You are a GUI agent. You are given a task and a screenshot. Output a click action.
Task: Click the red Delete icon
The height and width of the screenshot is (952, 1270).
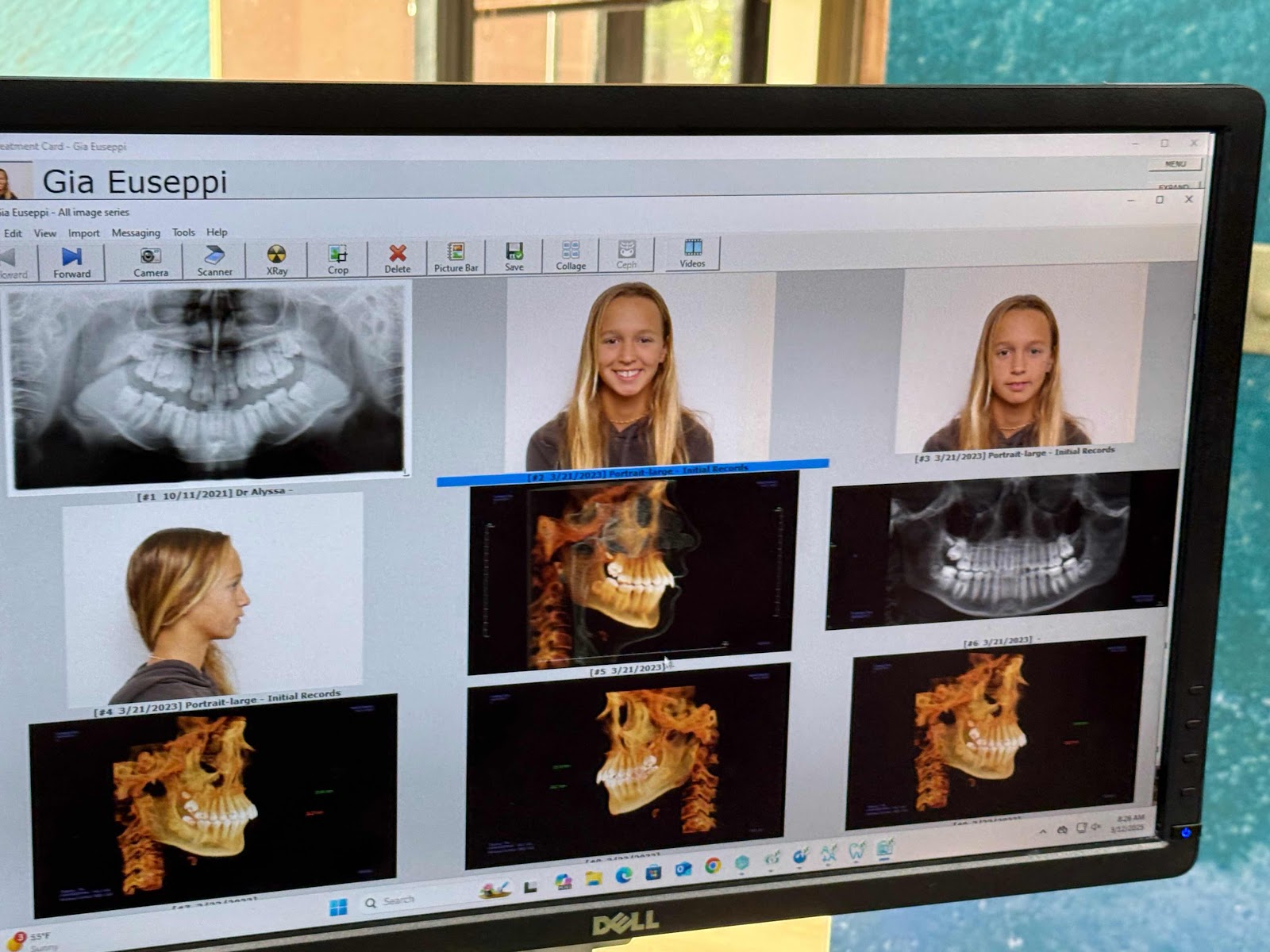[398, 258]
